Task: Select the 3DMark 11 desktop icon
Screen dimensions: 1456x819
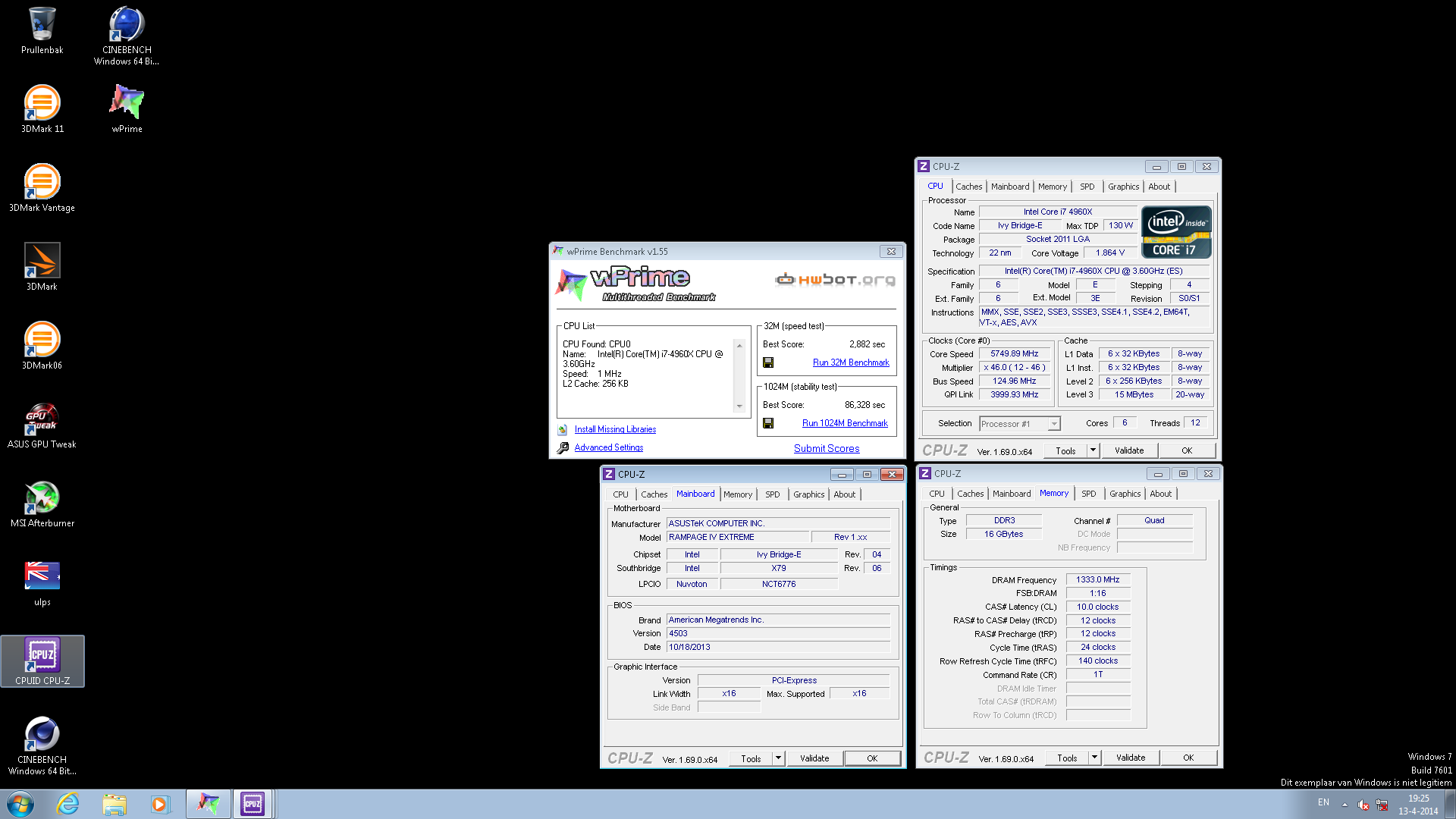Action: tap(42, 109)
